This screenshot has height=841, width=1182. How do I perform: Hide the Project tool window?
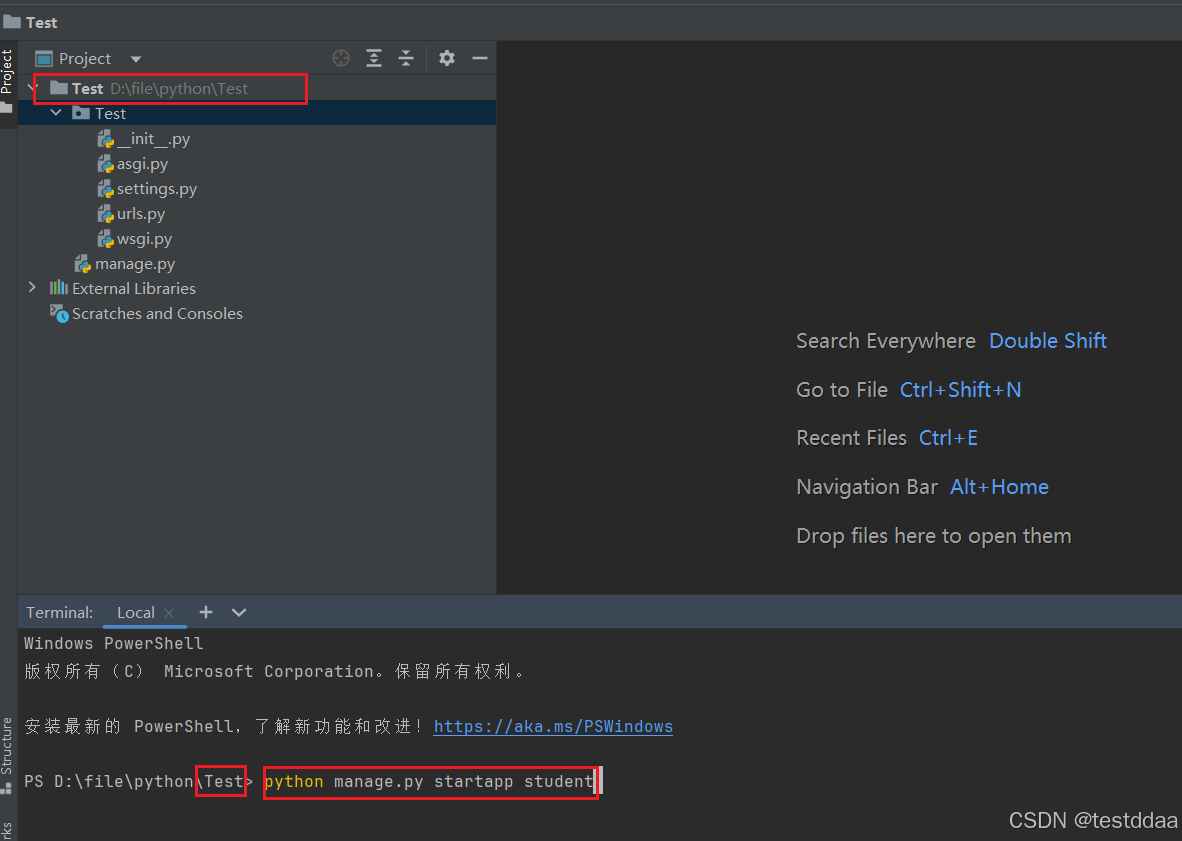[479, 58]
